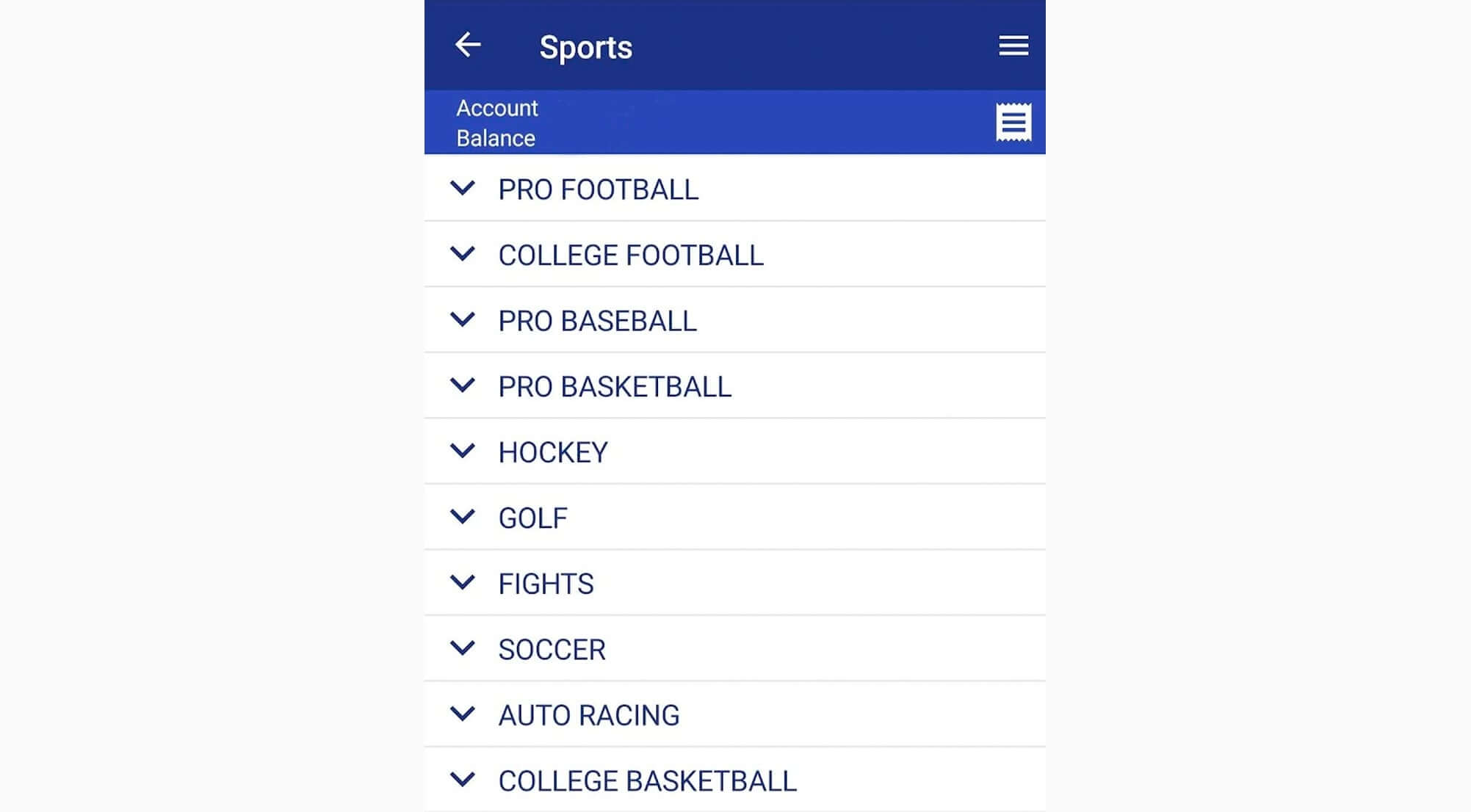Expand the PRO BASEBALL section
Screen dimensions: 1471x812
(463, 320)
